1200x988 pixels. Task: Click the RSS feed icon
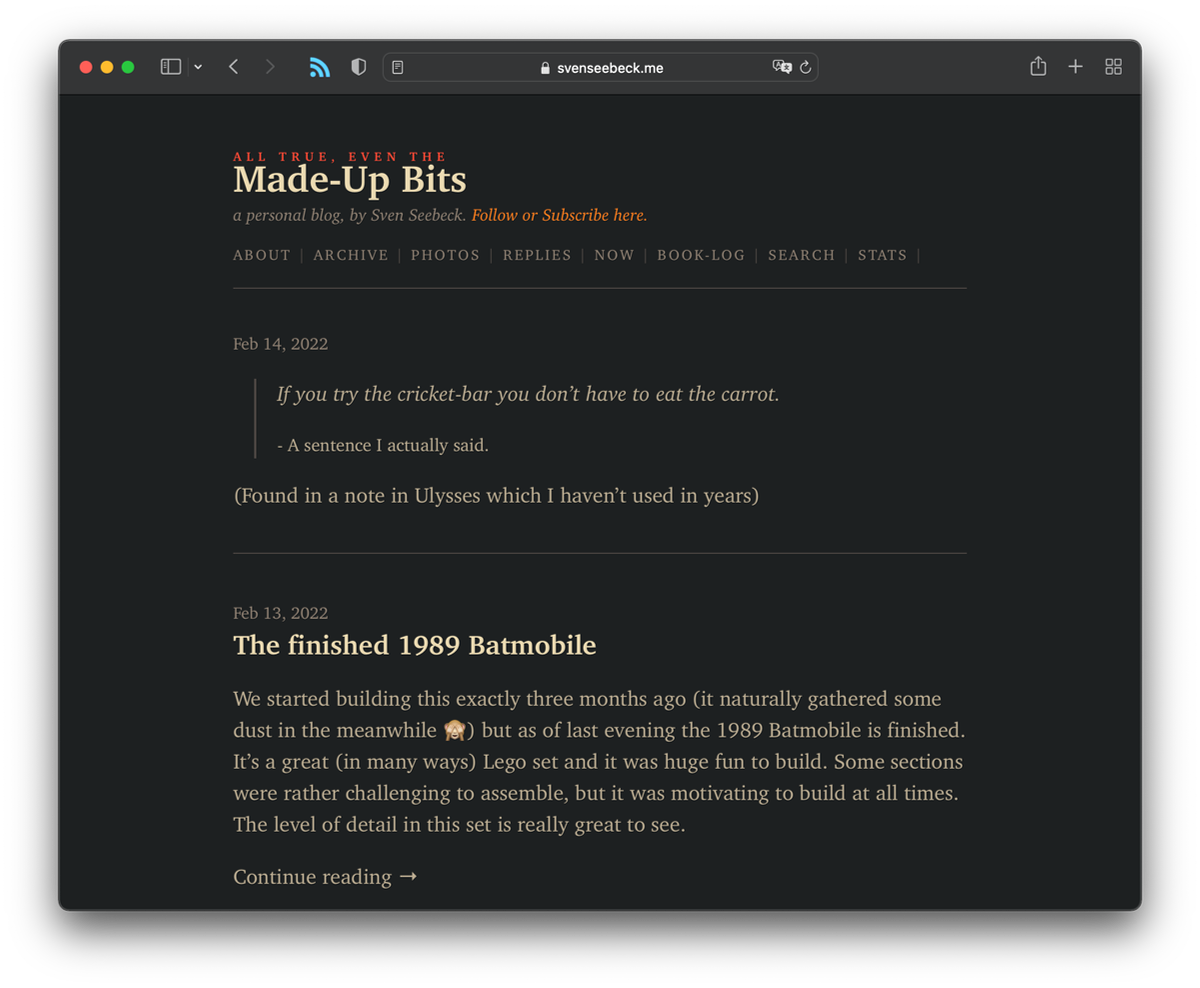pyautogui.click(x=319, y=67)
